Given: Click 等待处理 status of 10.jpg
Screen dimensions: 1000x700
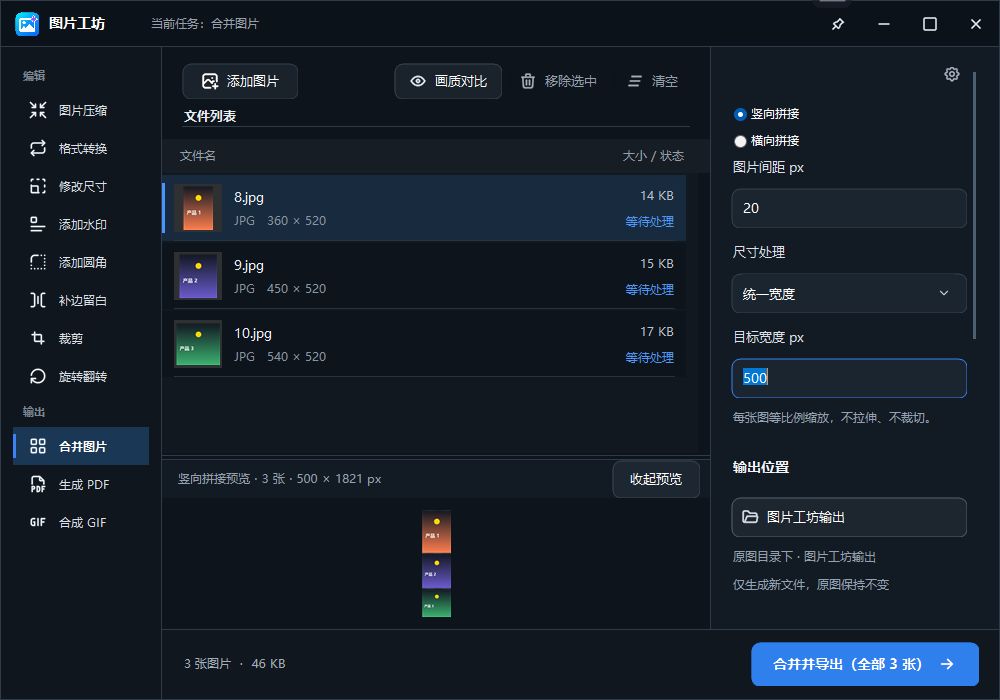Looking at the screenshot, I should 649,358.
